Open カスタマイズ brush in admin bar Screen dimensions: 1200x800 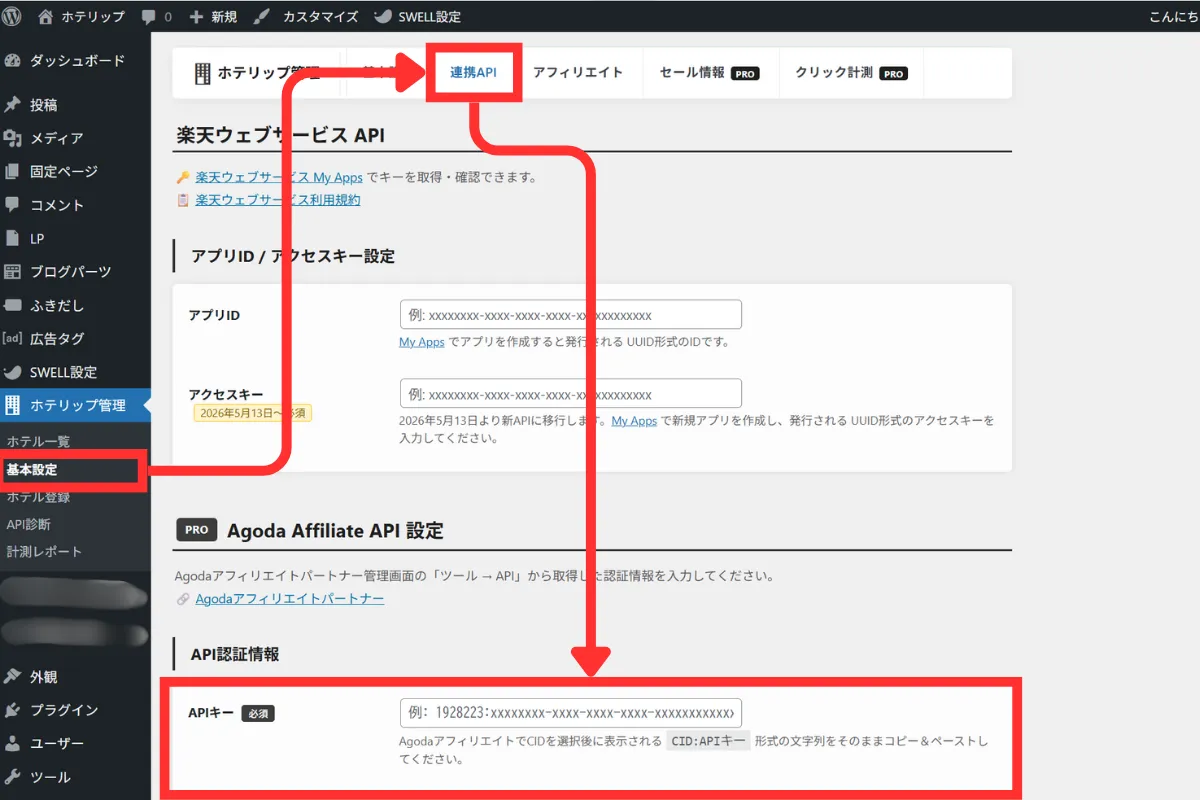coord(260,17)
